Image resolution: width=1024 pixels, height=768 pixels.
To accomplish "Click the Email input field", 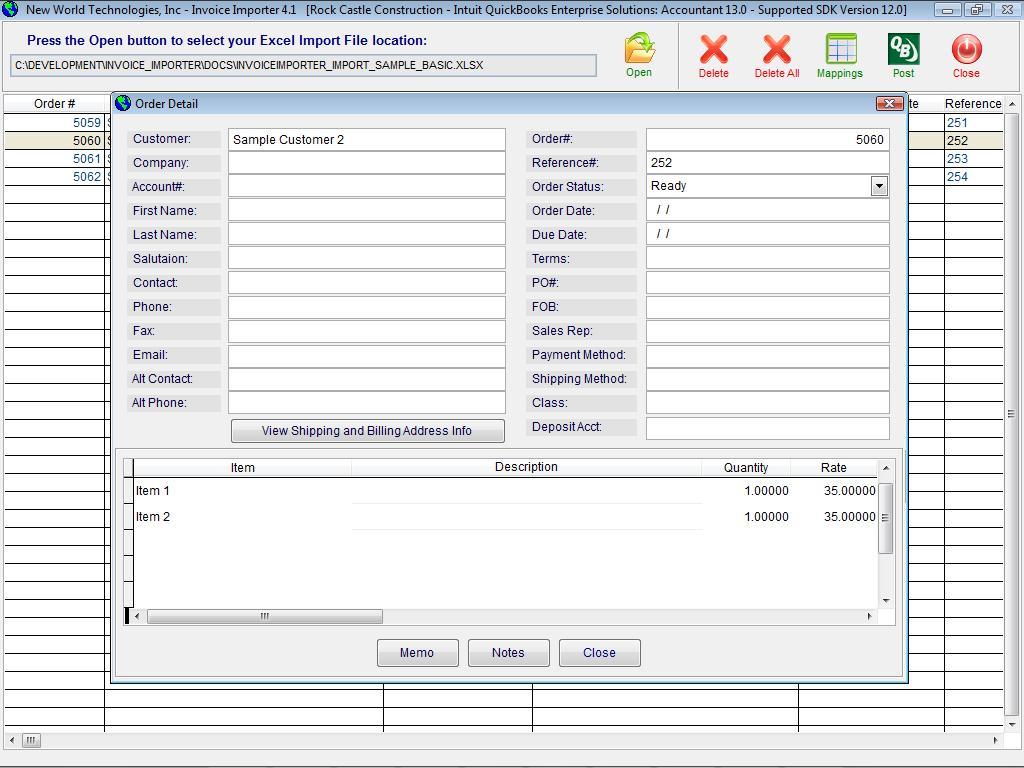I will [366, 355].
